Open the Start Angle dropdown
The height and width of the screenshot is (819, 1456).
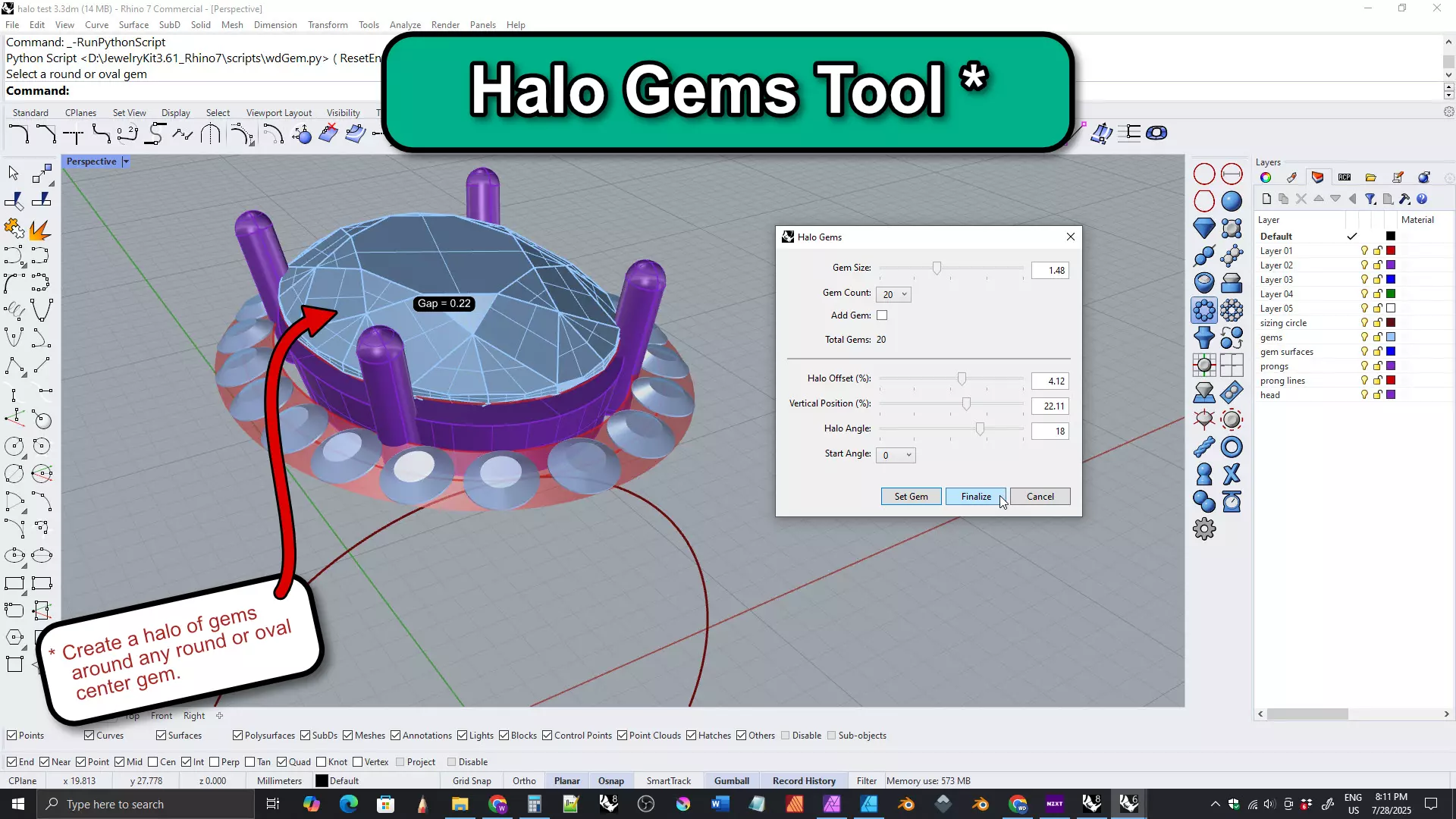click(897, 455)
